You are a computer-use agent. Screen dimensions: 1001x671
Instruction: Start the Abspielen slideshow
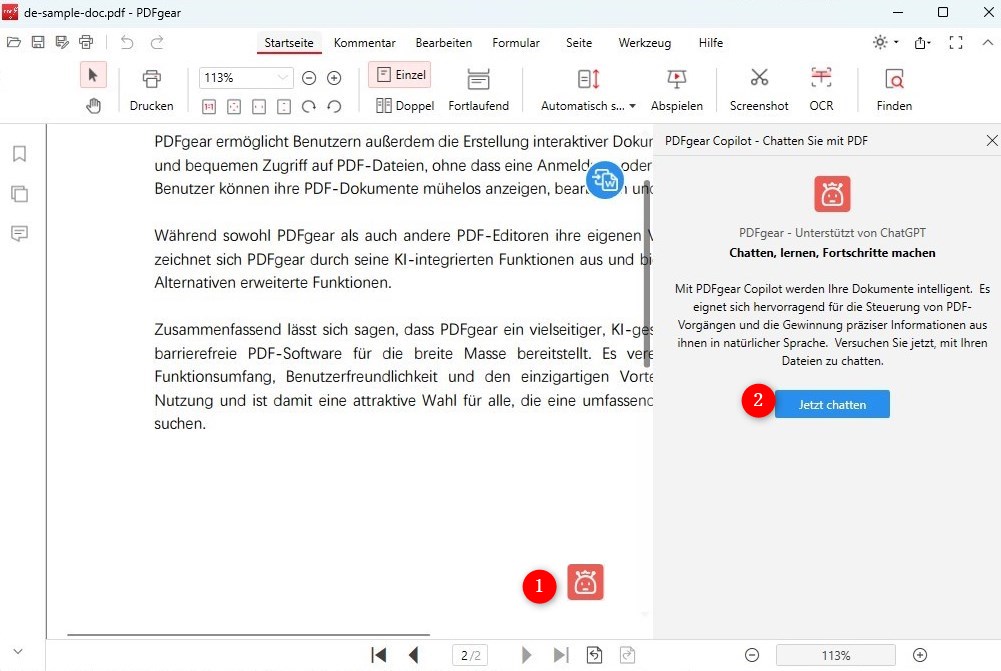tap(677, 90)
